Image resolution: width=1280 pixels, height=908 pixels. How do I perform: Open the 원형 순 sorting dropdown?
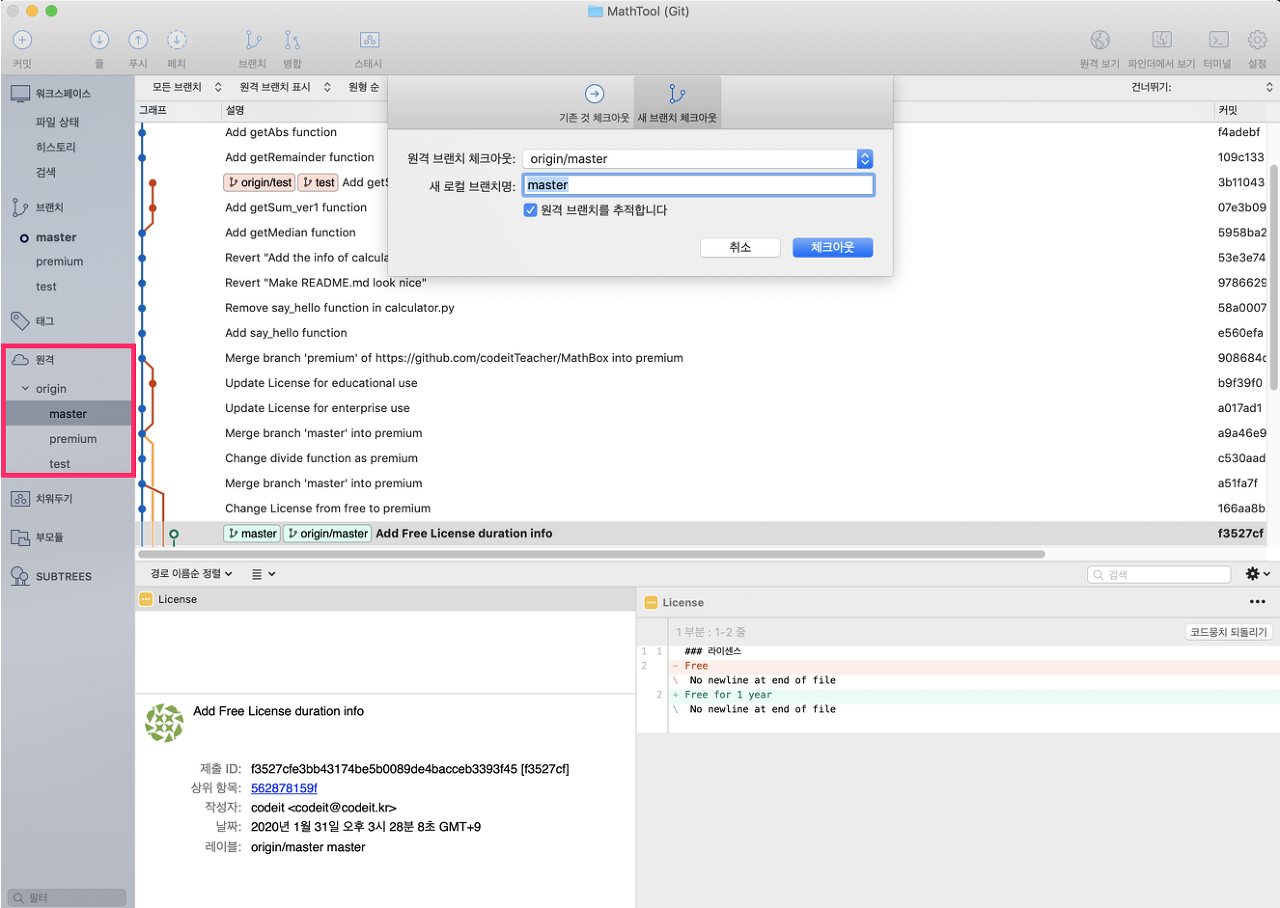(x=366, y=87)
